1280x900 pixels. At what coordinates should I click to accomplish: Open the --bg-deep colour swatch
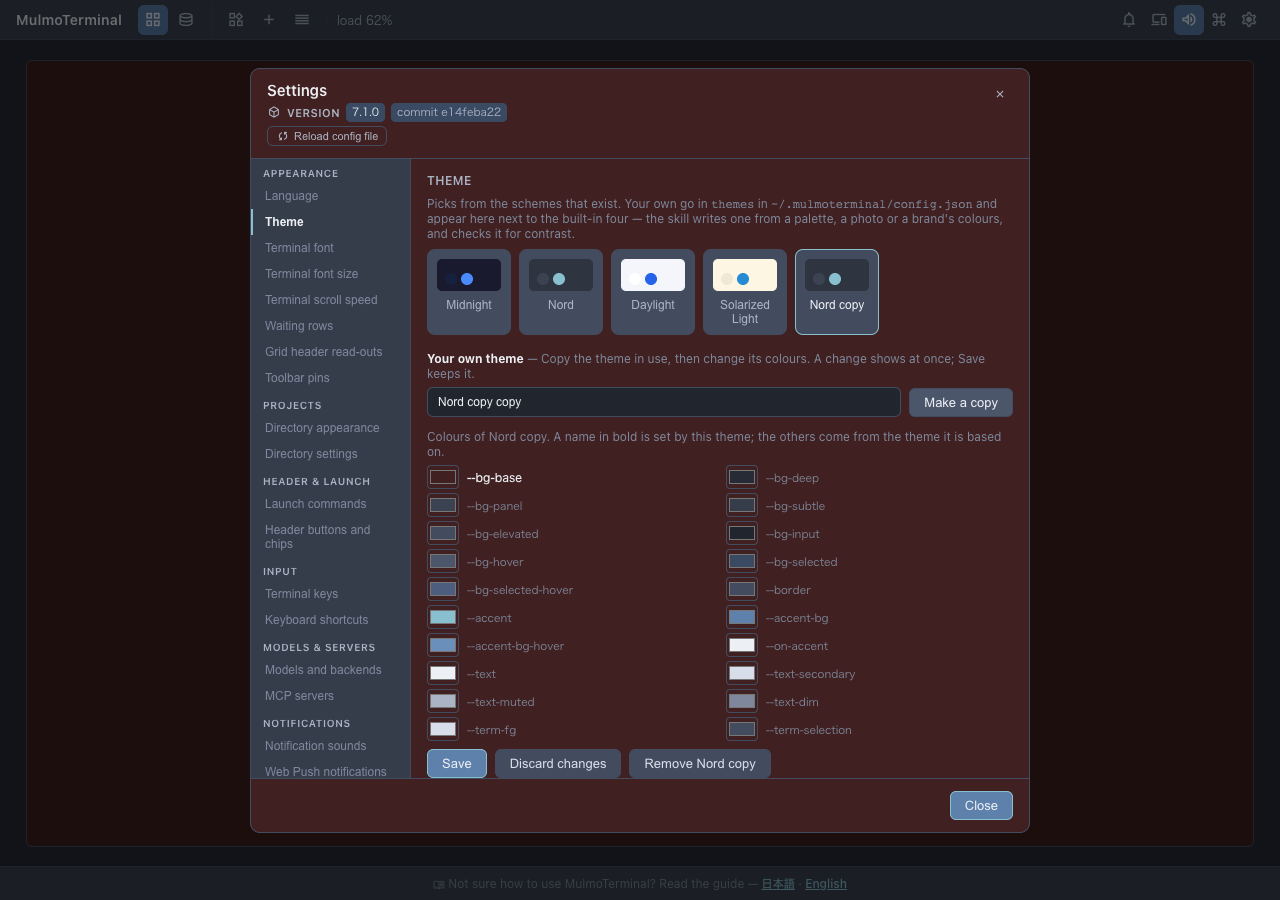tap(742, 478)
